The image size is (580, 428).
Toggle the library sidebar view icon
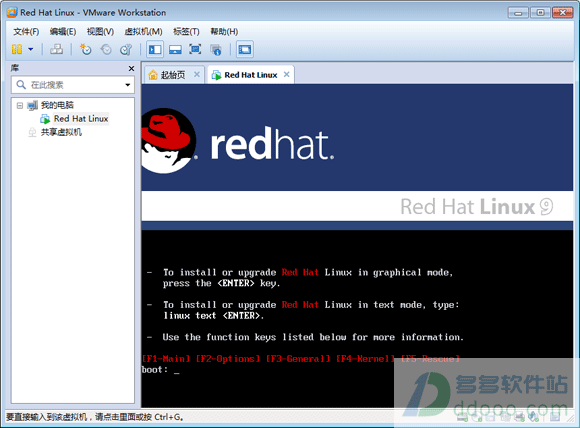(155, 49)
